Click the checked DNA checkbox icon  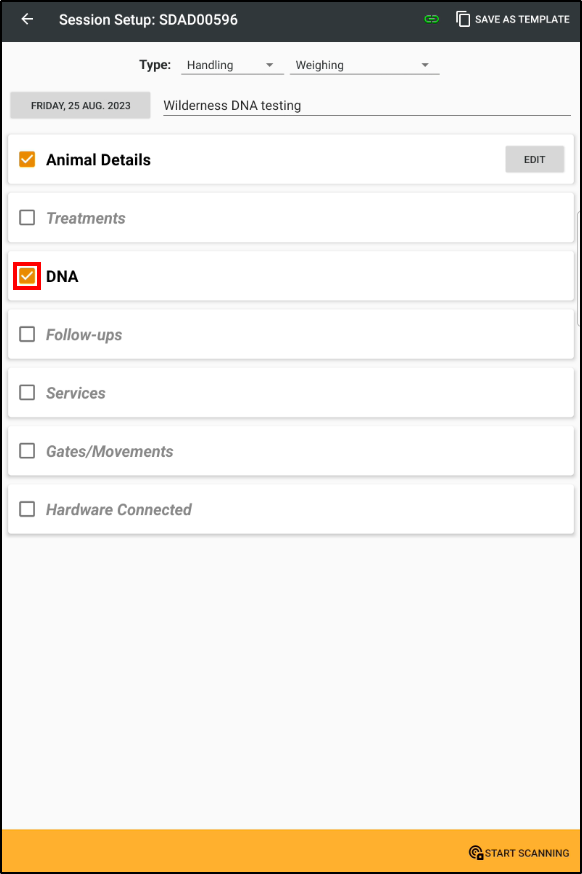coord(26,276)
